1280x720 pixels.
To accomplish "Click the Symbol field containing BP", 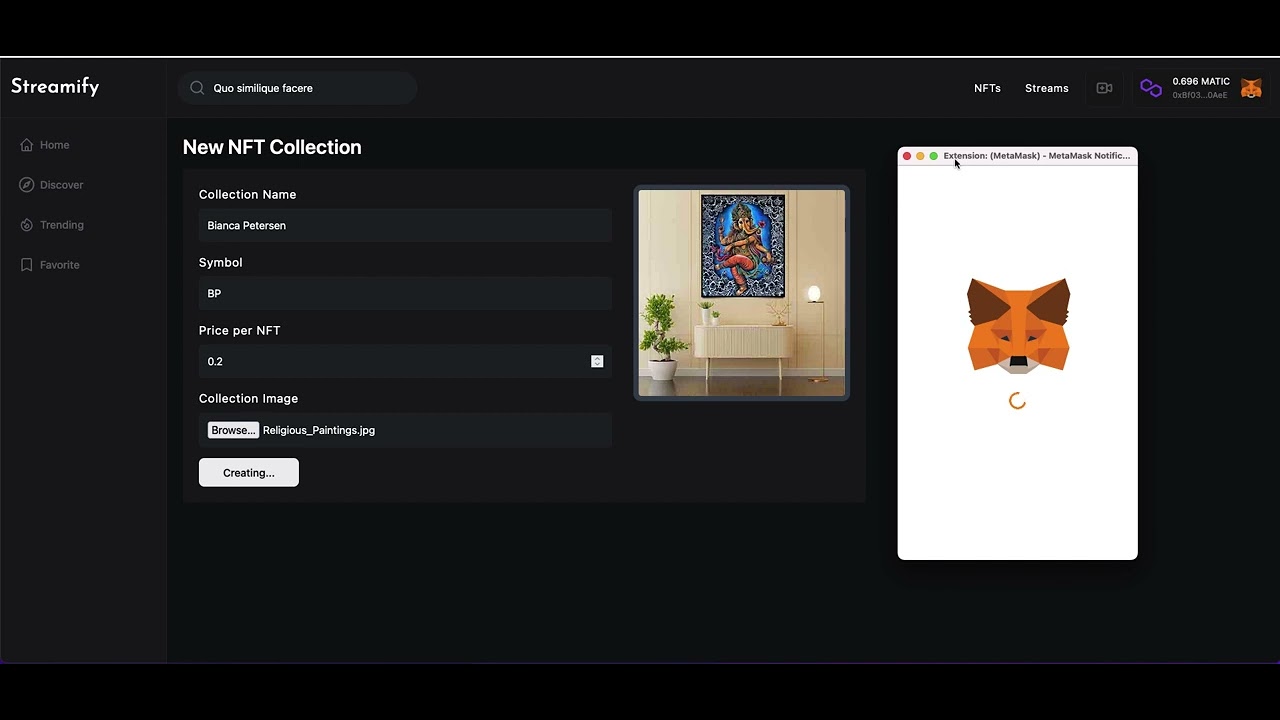I will coord(405,293).
